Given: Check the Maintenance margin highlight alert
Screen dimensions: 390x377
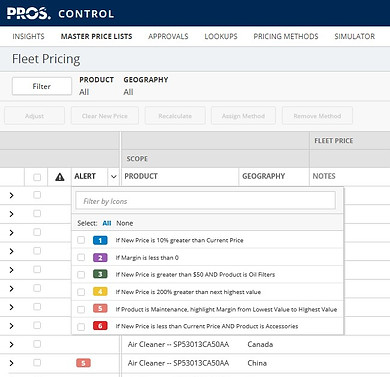Looking at the screenshot, I should 81,309.
